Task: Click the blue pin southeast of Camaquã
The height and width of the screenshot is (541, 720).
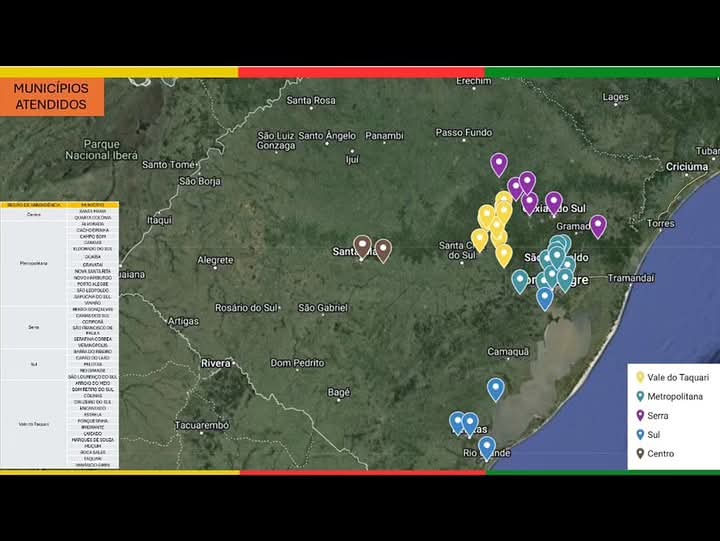Action: tap(495, 388)
